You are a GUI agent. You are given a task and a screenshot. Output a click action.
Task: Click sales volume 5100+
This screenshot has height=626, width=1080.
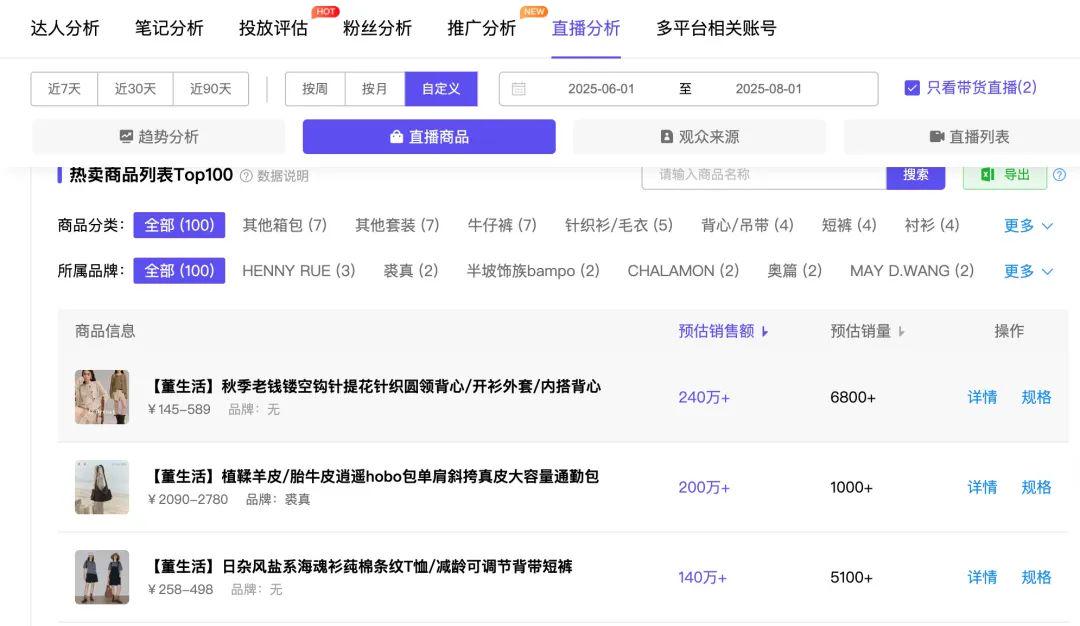(x=851, y=577)
